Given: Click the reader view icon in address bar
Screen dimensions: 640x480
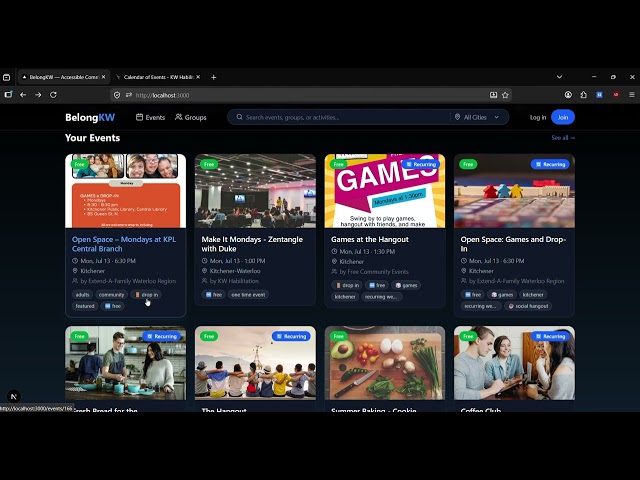Looking at the screenshot, I should tap(493, 95).
